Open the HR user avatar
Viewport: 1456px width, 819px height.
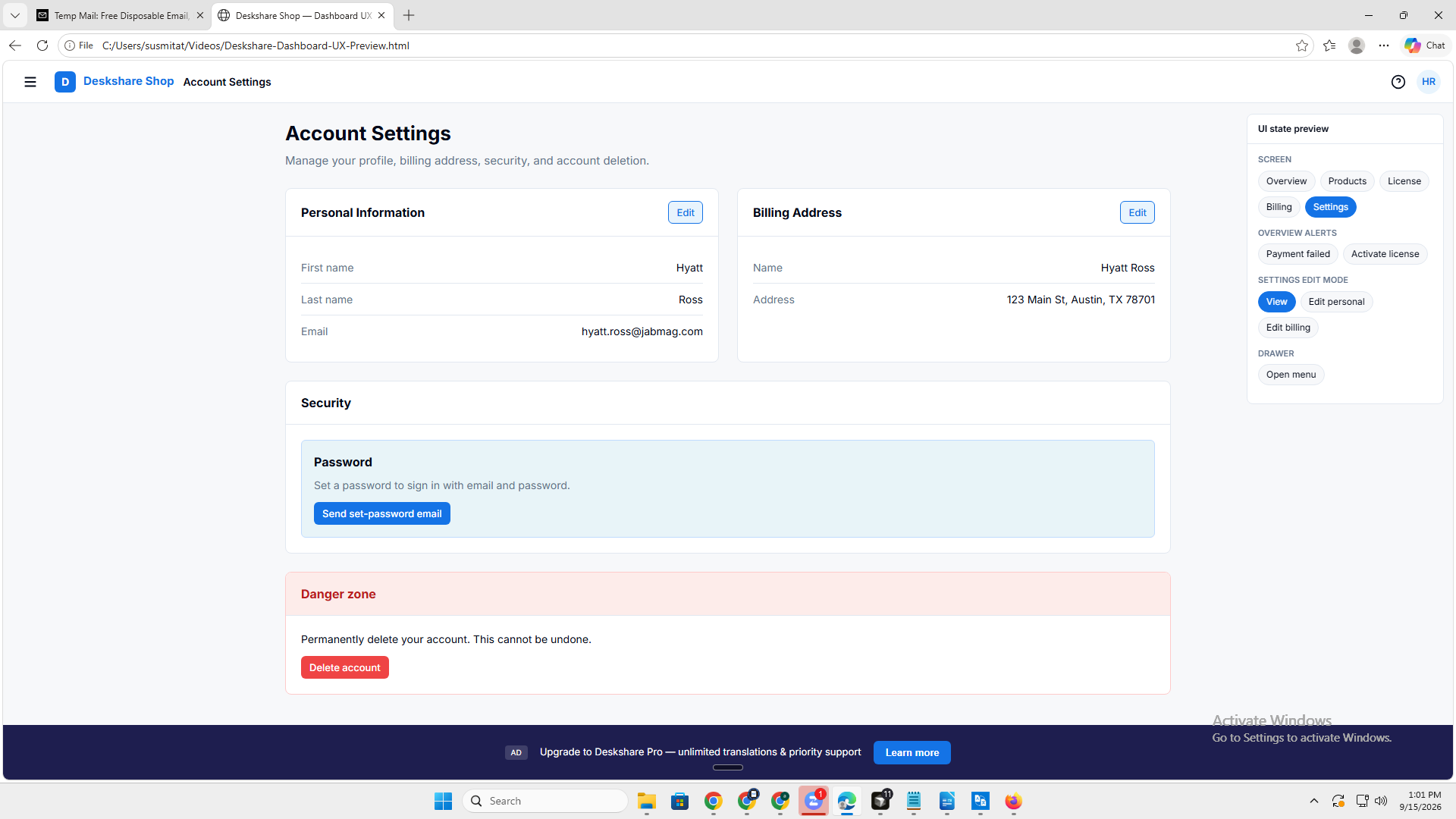(x=1429, y=82)
